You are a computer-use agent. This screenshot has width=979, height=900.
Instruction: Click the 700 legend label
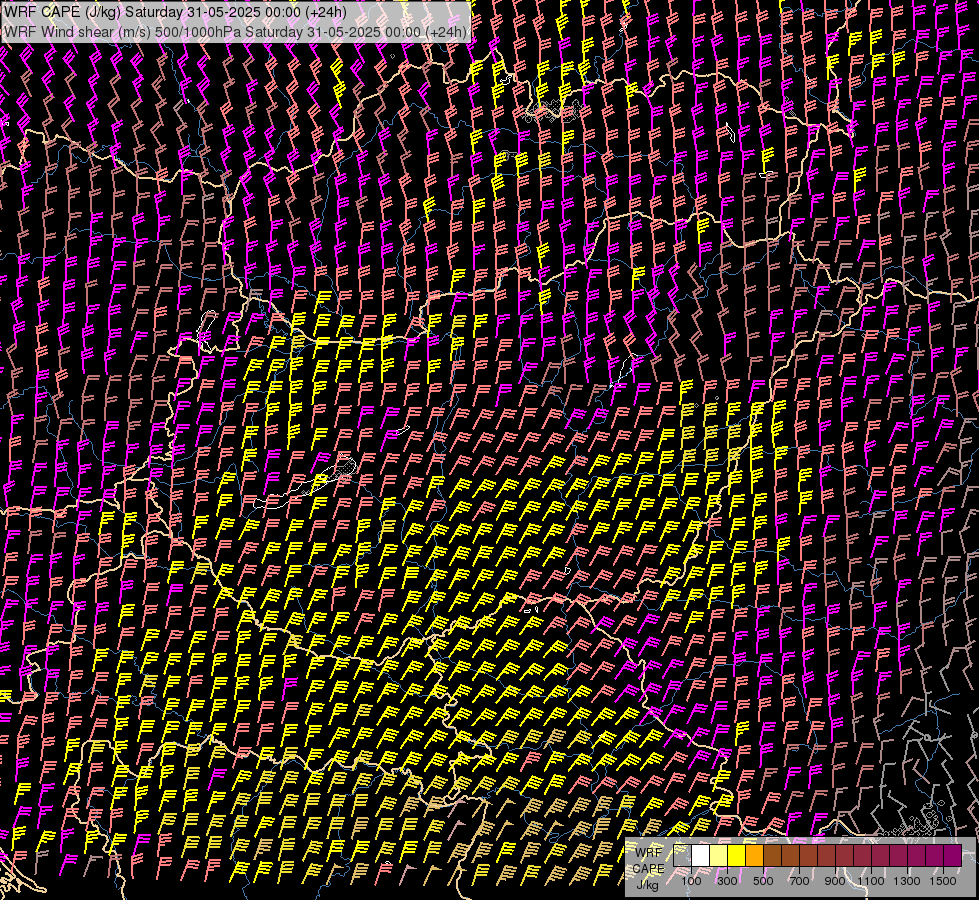click(799, 881)
